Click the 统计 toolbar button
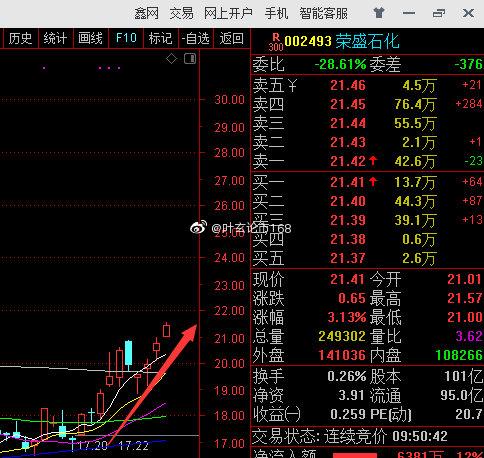This screenshot has height=458, width=484. coord(55,38)
